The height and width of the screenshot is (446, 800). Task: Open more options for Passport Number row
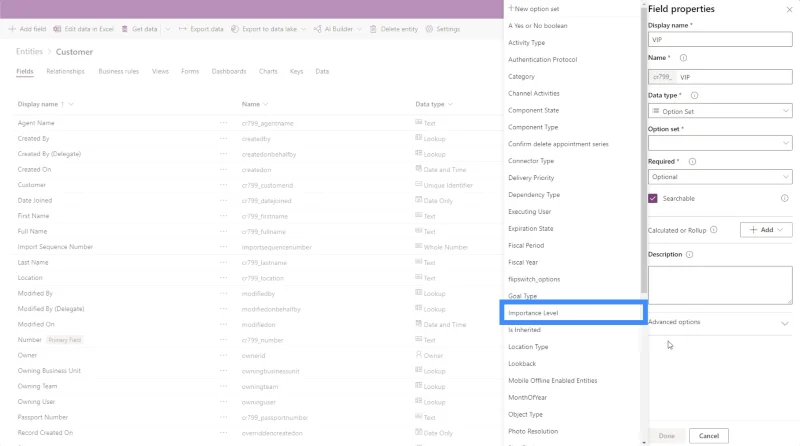point(223,417)
